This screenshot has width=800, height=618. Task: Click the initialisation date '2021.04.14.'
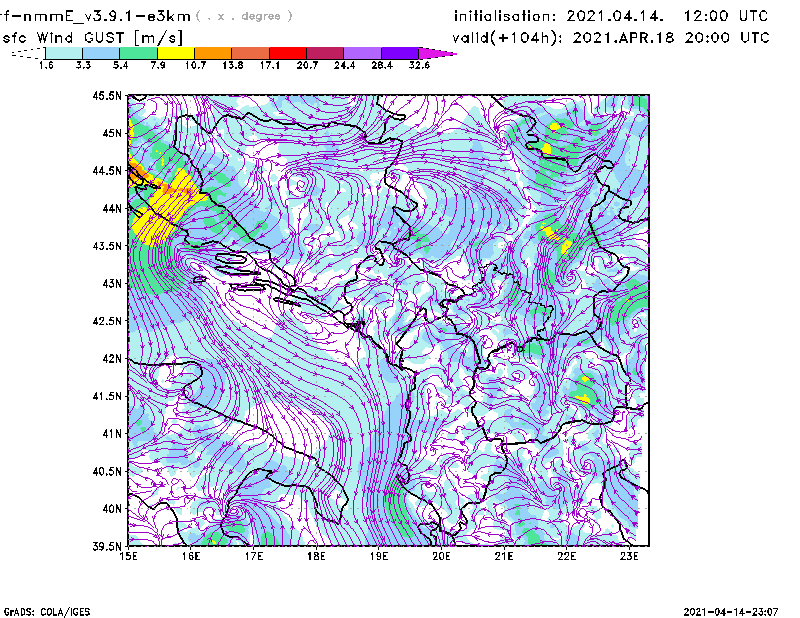click(x=615, y=16)
